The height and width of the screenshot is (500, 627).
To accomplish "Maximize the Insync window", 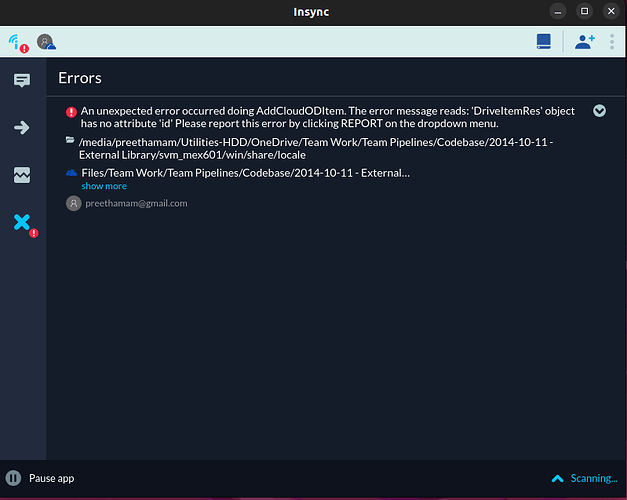I will click(585, 11).
